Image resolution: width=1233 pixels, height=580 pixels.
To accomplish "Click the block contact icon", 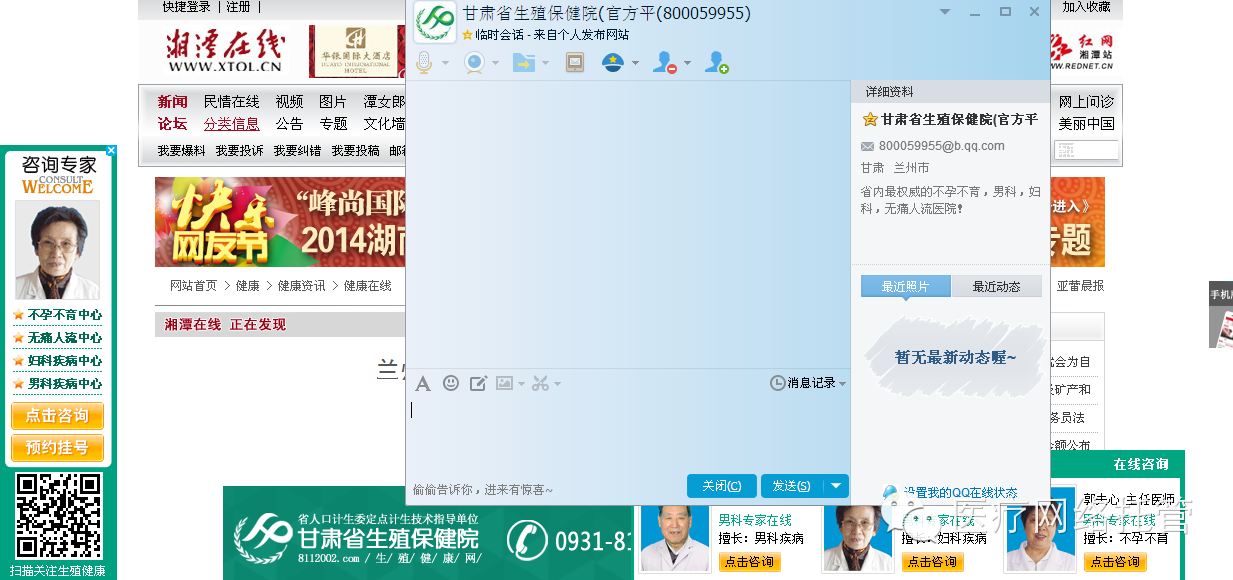I will click(x=665, y=62).
